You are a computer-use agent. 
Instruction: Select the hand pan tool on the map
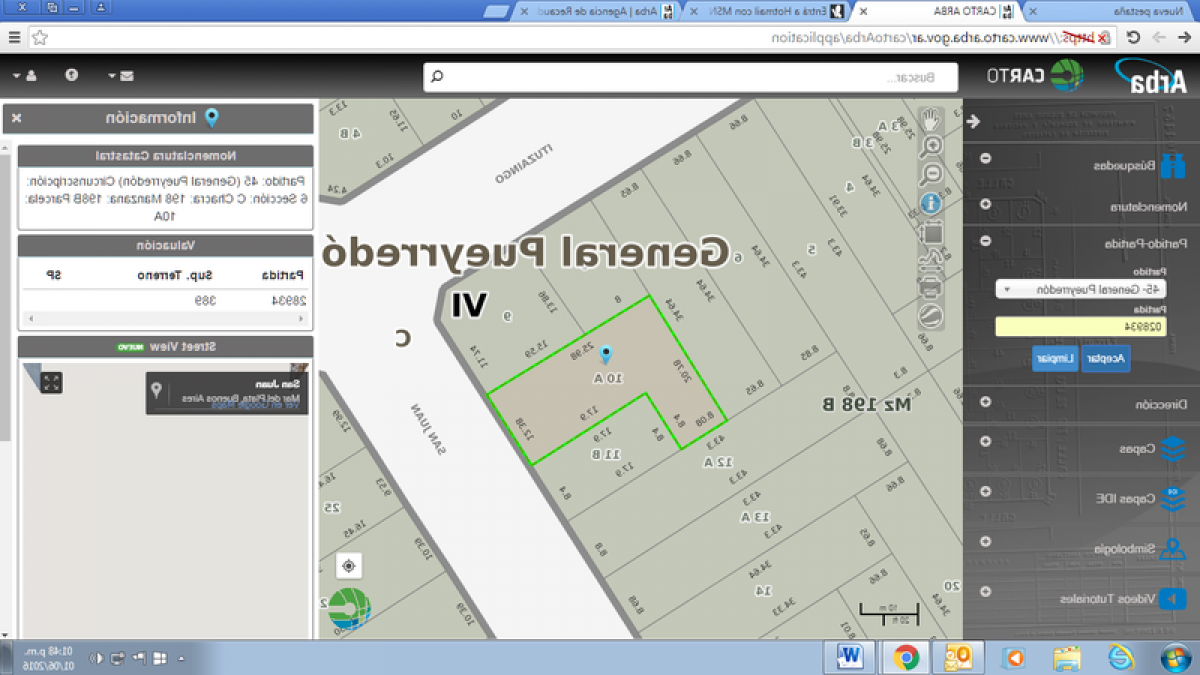coord(930,119)
